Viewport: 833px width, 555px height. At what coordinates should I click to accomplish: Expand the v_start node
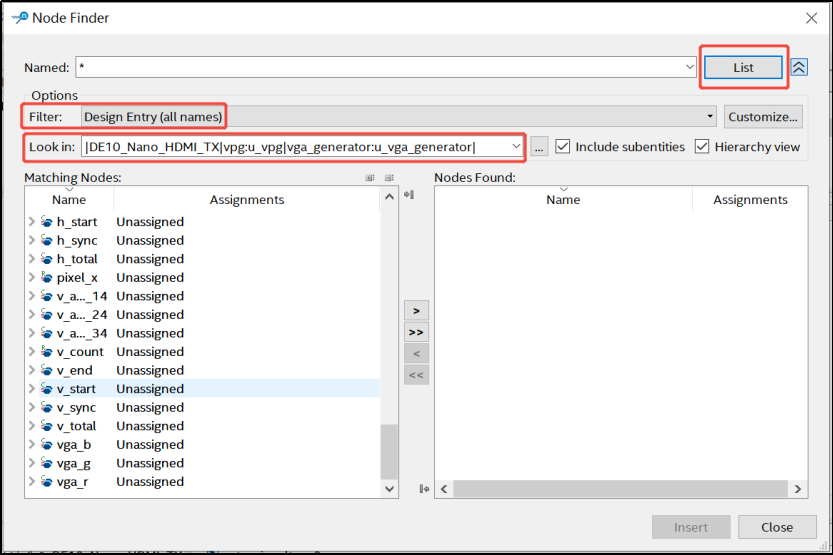(x=31, y=389)
